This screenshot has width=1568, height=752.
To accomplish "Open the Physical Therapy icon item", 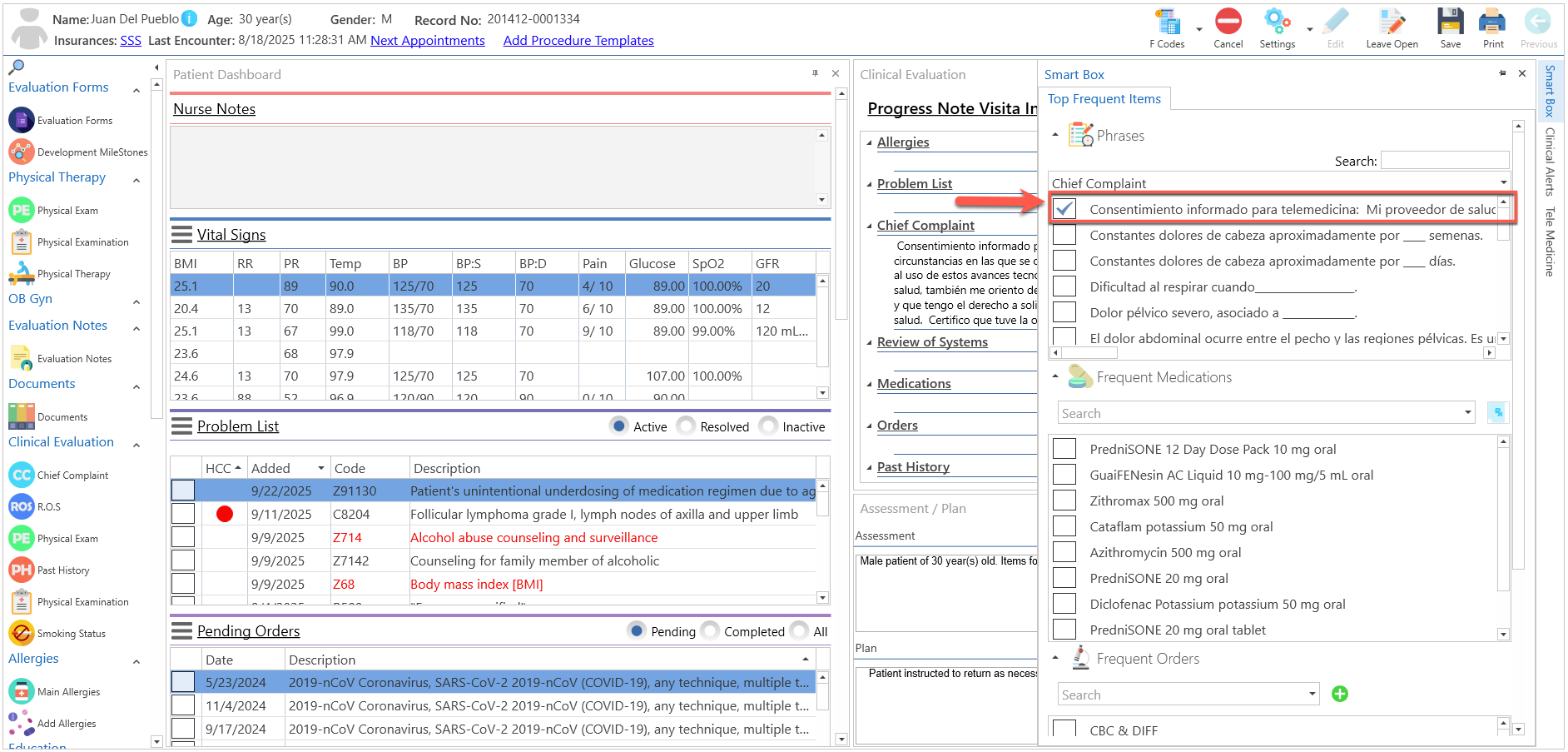I will pyautogui.click(x=22, y=273).
